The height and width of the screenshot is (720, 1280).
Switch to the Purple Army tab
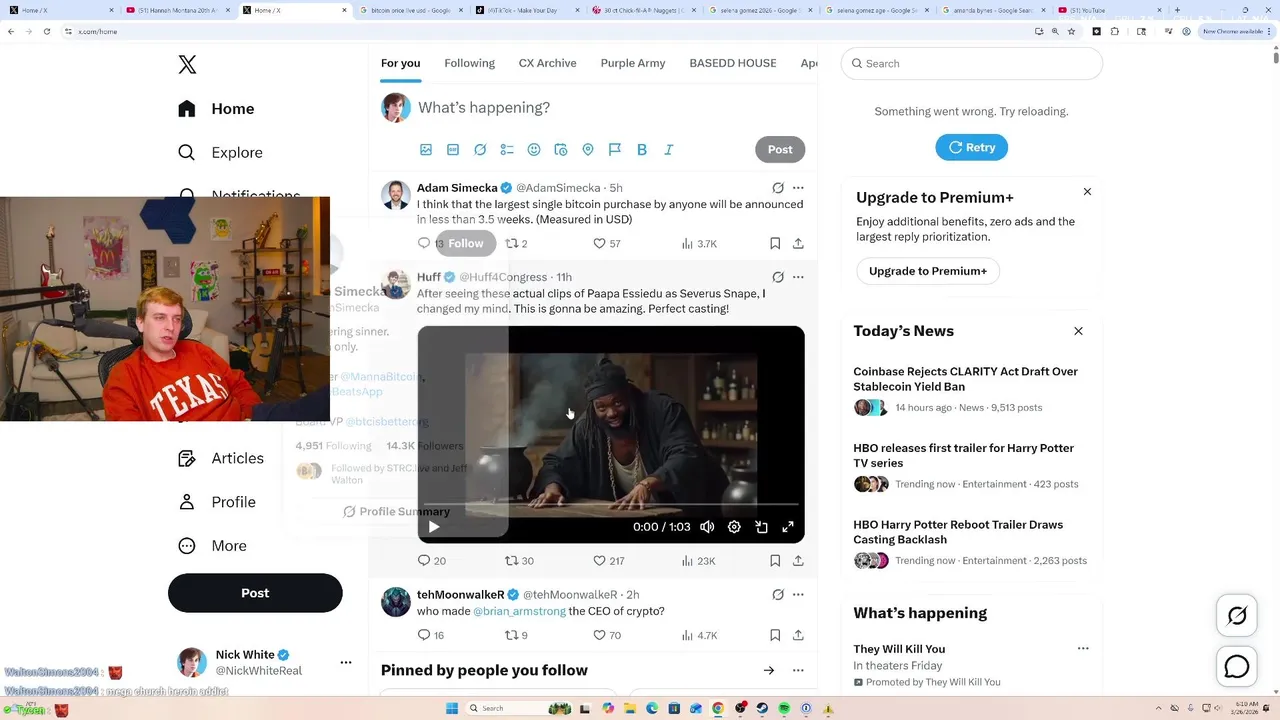(633, 63)
